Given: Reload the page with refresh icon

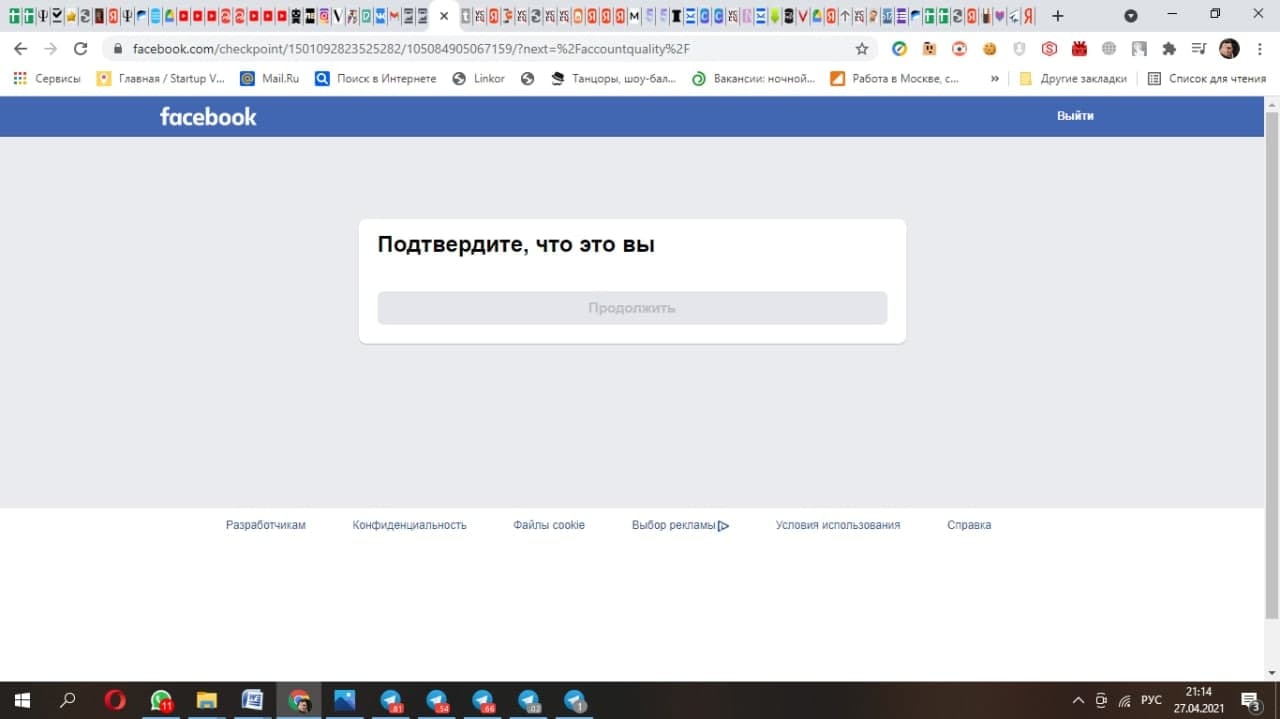Looking at the screenshot, I should (81, 49).
